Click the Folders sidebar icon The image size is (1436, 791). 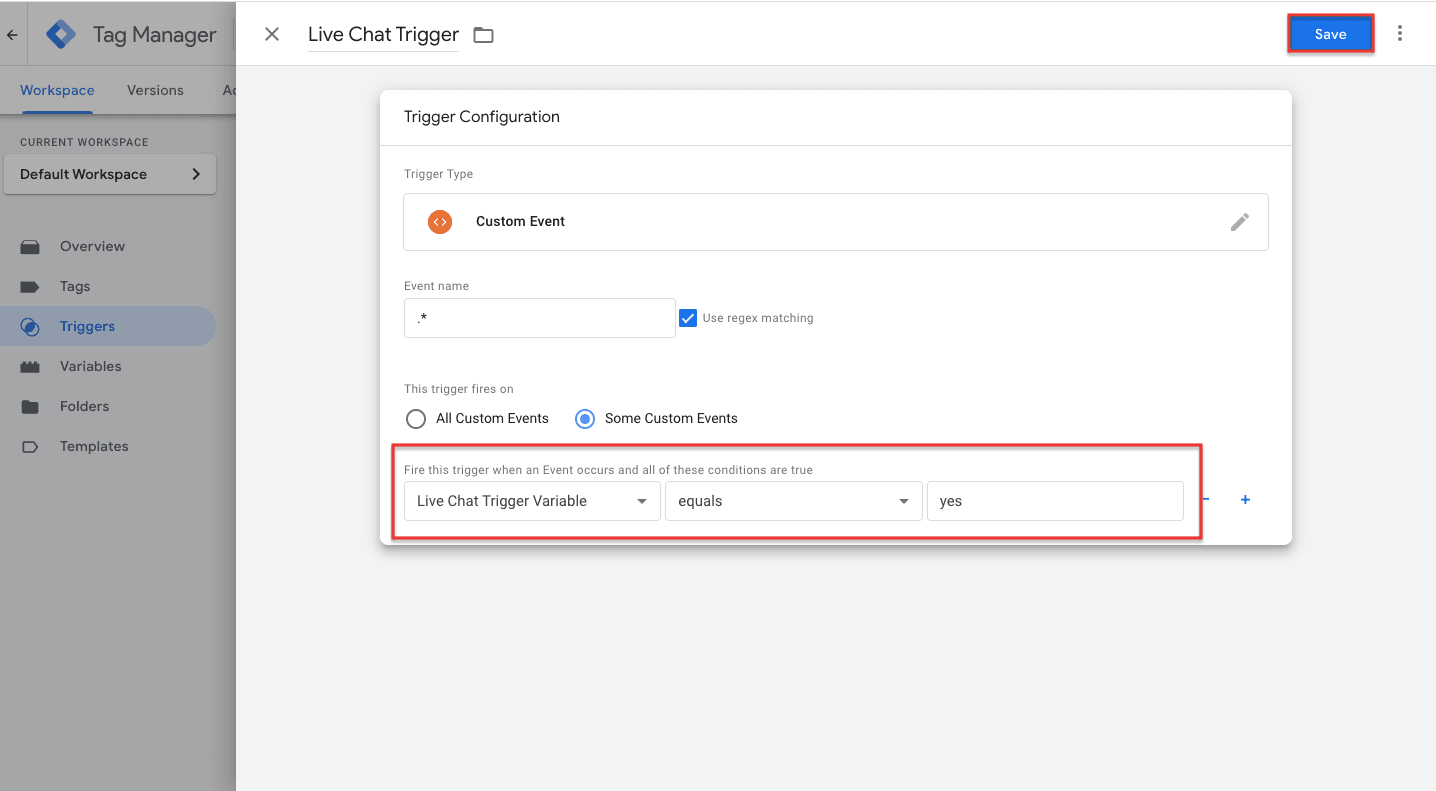[x=30, y=407]
